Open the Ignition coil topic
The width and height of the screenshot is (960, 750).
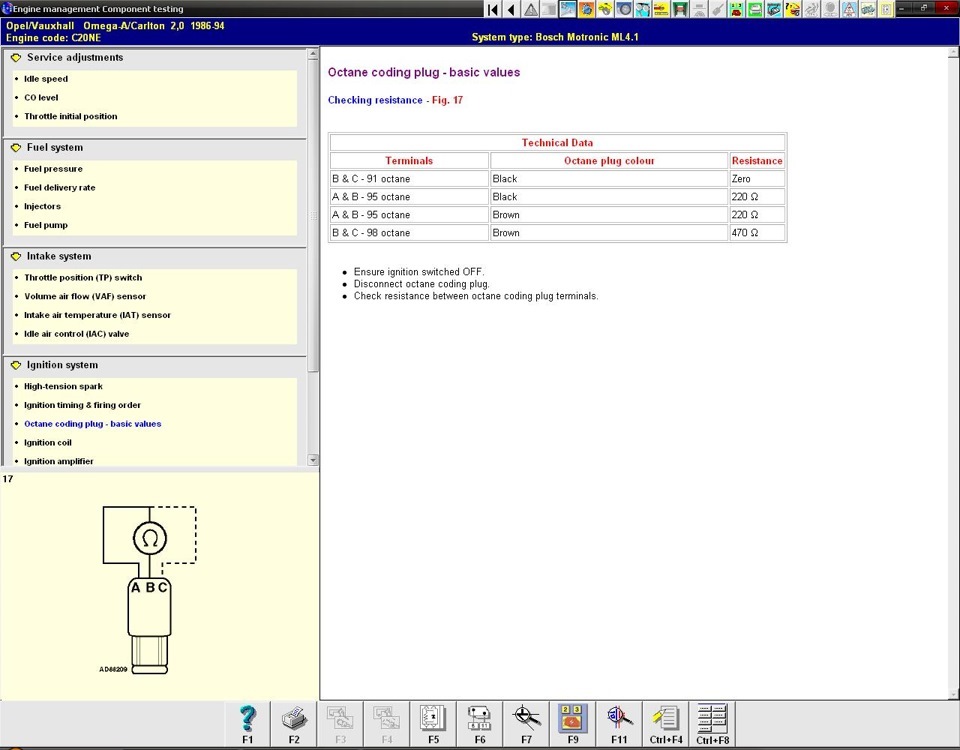point(48,443)
